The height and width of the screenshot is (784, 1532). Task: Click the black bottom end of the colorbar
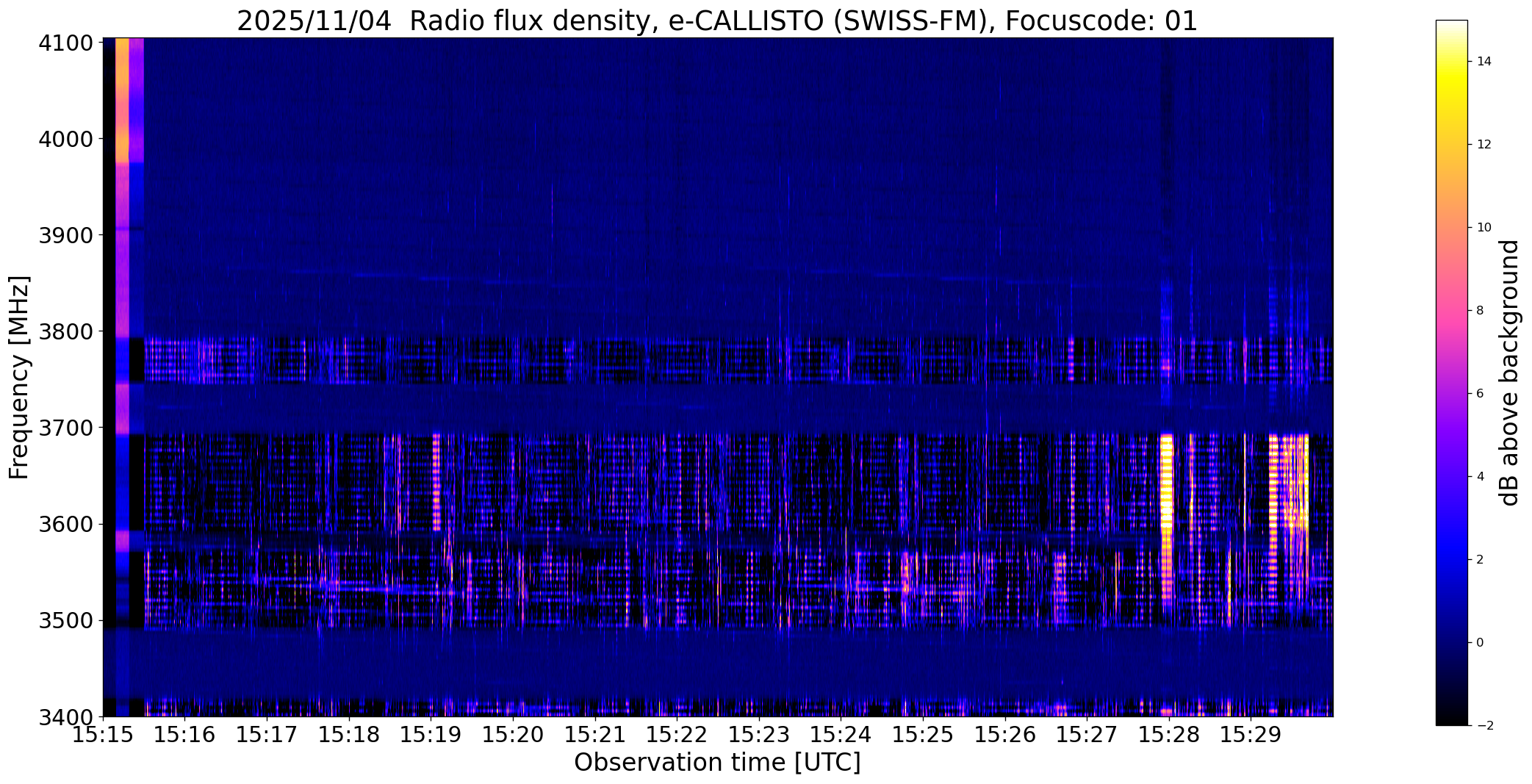click(1451, 719)
